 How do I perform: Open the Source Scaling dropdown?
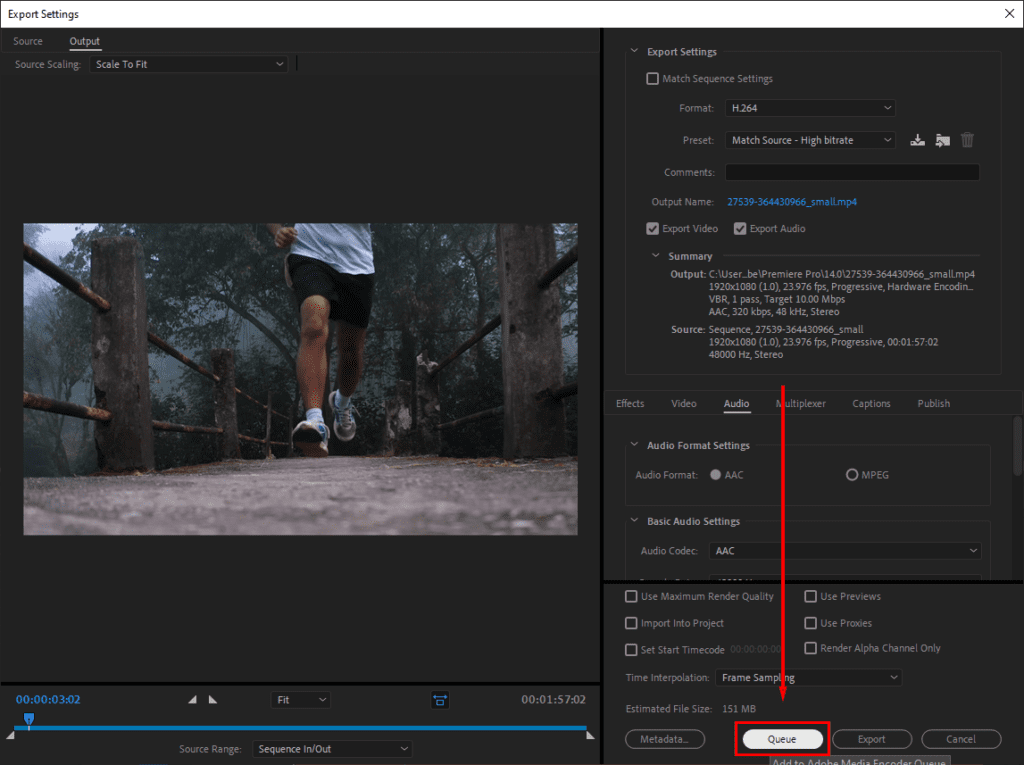point(188,63)
